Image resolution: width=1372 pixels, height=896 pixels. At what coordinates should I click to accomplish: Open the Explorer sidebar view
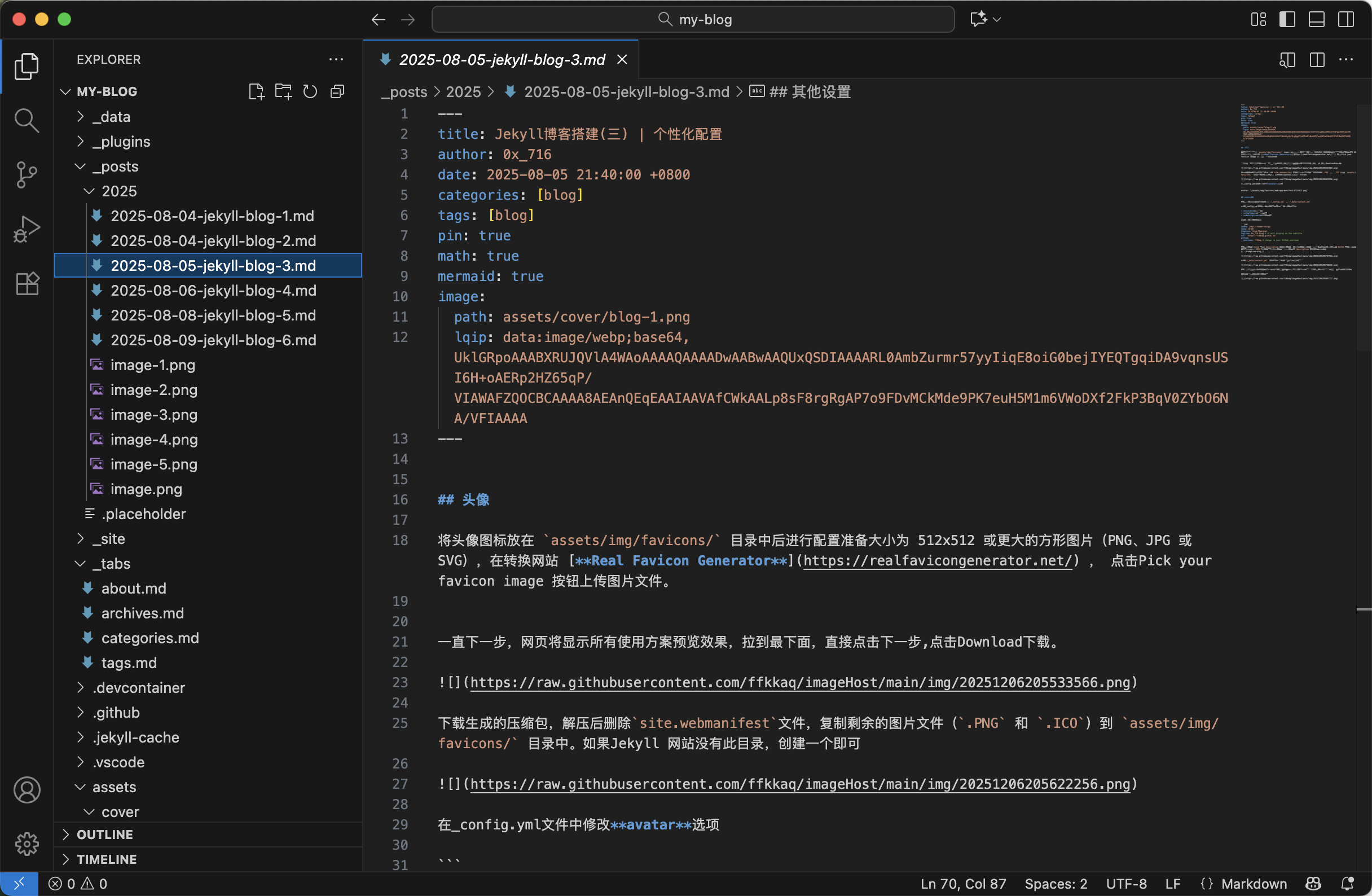27,65
